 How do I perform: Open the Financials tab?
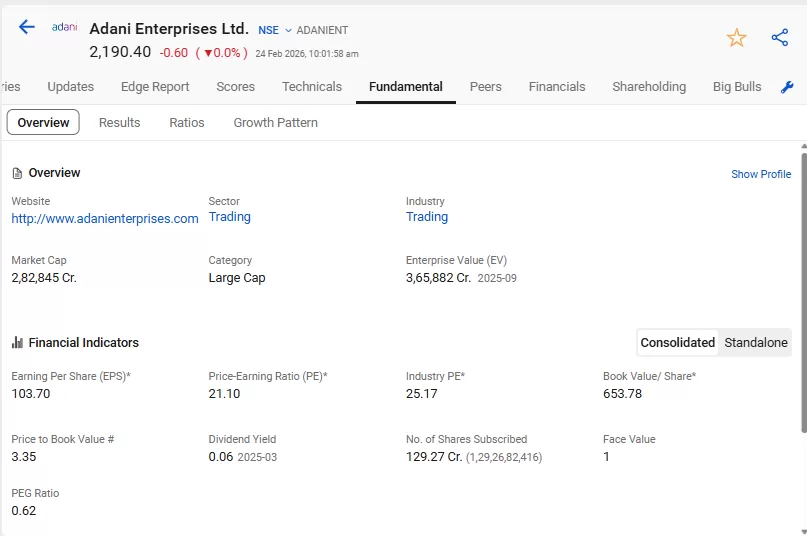click(557, 87)
